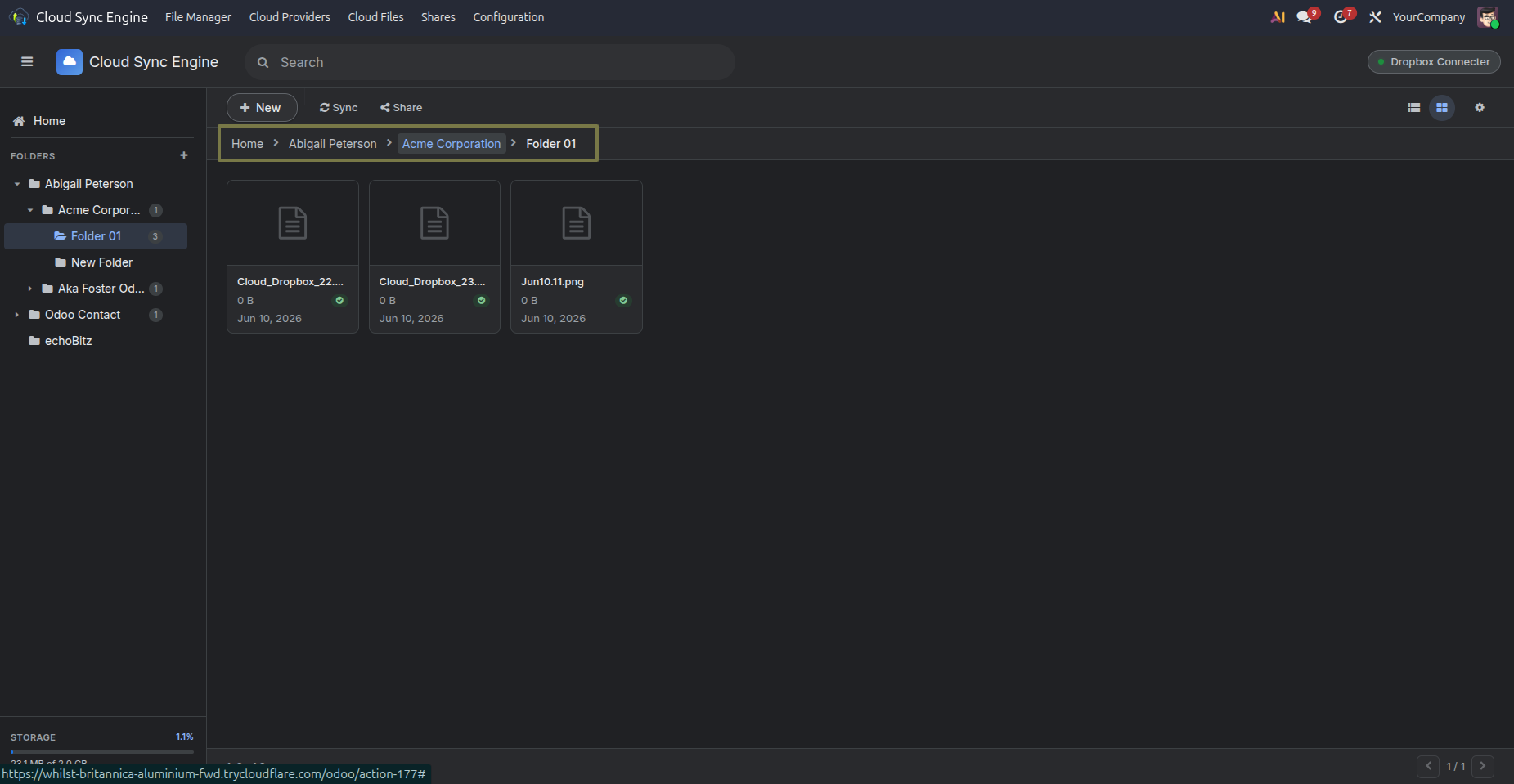Focus the Search input field
Image resolution: width=1514 pixels, height=784 pixels.
(x=490, y=62)
